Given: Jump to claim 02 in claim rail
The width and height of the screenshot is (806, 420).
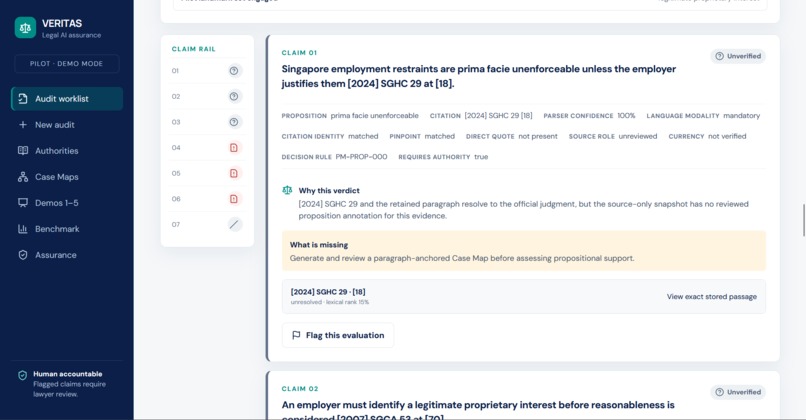Looking at the screenshot, I should (x=207, y=97).
